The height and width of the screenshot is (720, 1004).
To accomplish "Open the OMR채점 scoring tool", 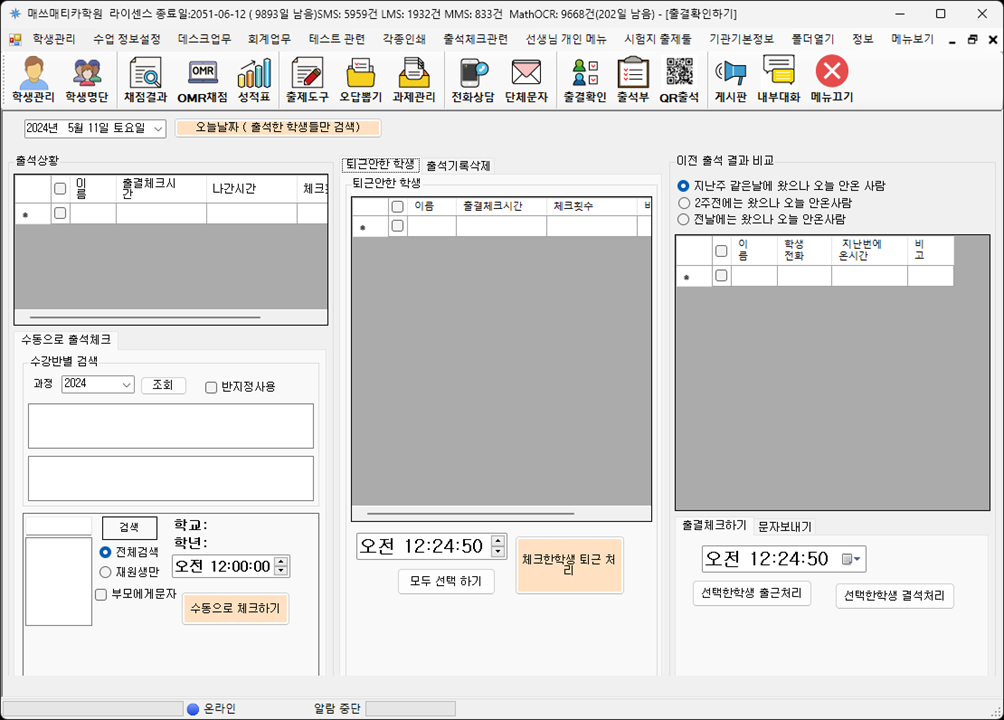I will pyautogui.click(x=202, y=80).
